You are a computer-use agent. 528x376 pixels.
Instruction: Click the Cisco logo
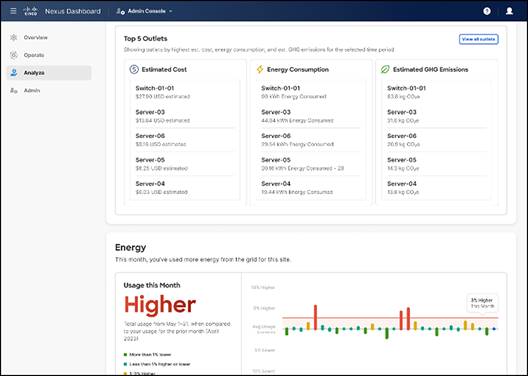(30, 11)
